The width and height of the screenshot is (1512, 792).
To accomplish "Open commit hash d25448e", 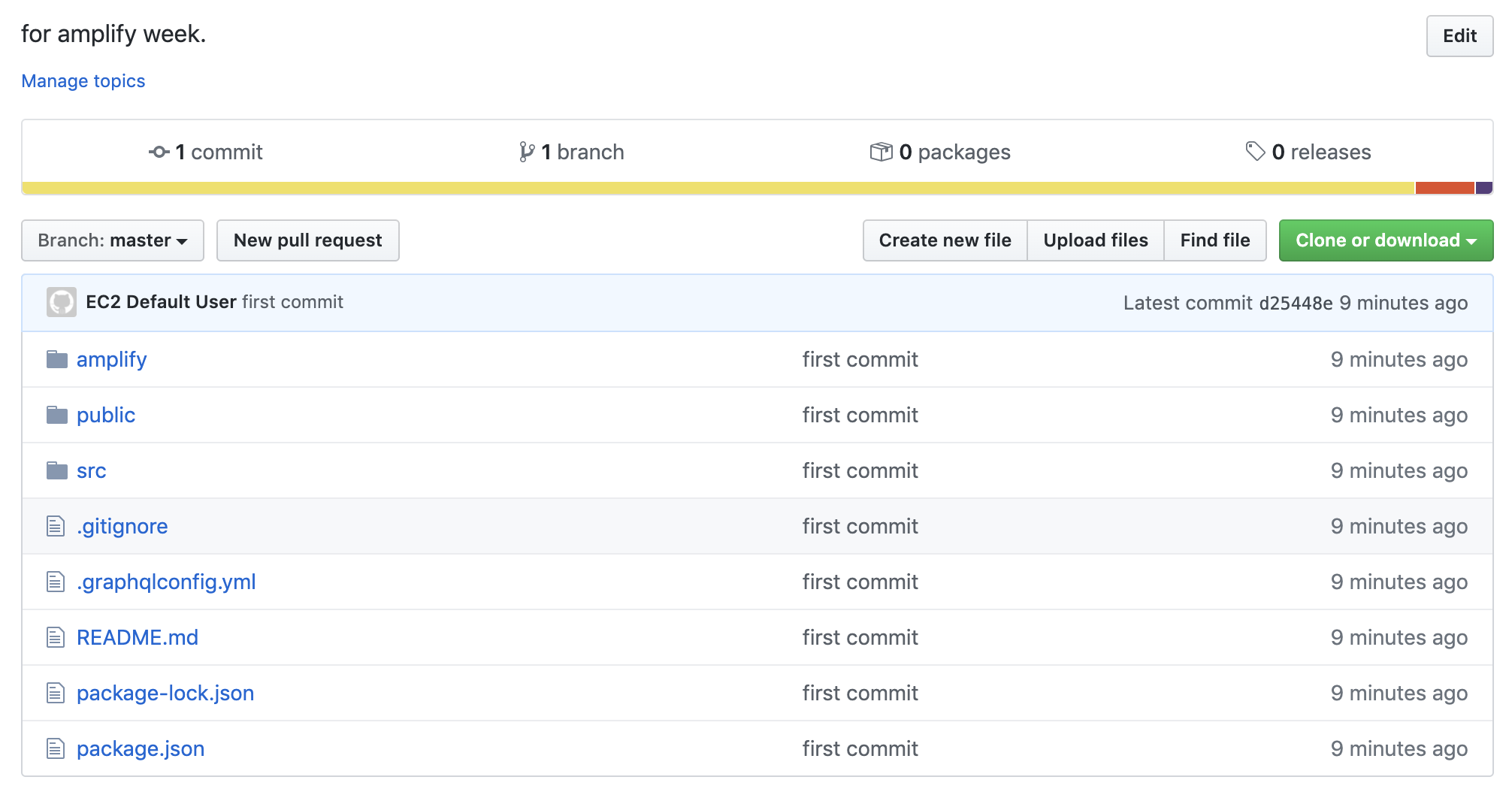I will (1296, 303).
